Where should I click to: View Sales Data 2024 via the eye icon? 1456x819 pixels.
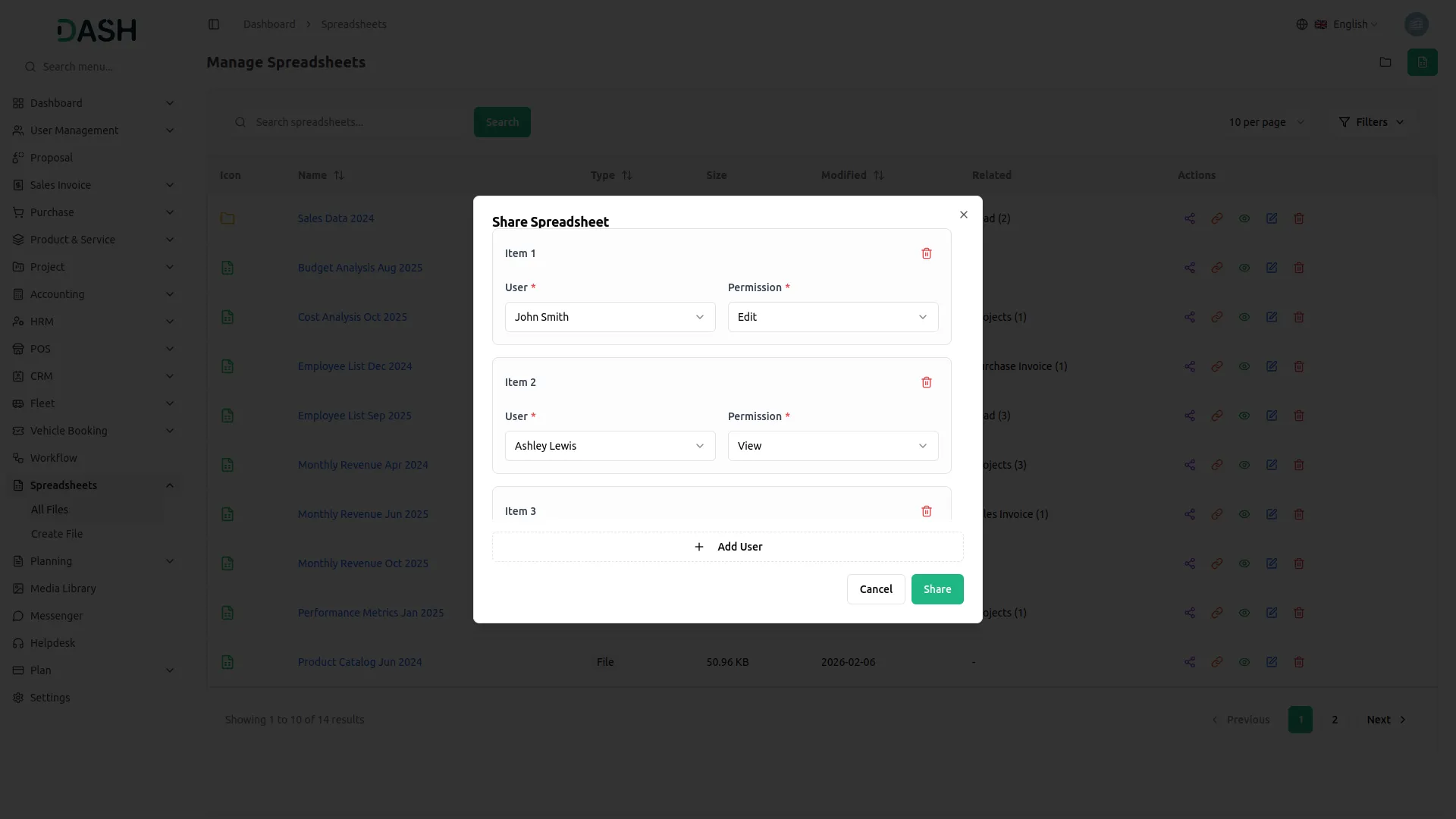coord(1244,218)
